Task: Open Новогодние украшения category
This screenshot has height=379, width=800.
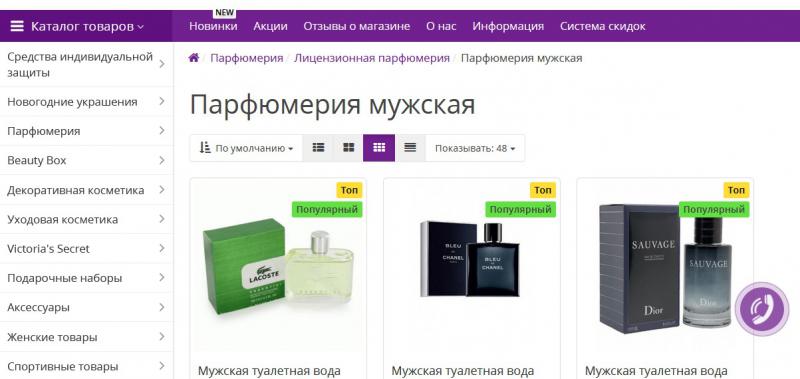Action: pyautogui.click(x=72, y=102)
